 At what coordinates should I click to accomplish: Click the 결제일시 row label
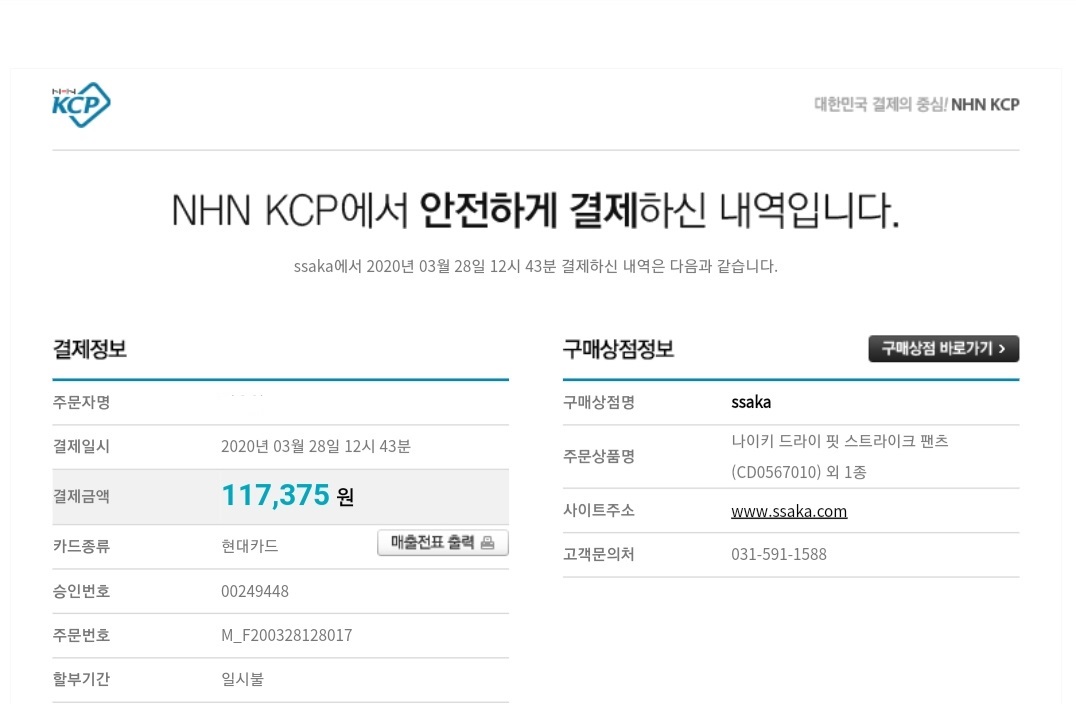point(82,447)
